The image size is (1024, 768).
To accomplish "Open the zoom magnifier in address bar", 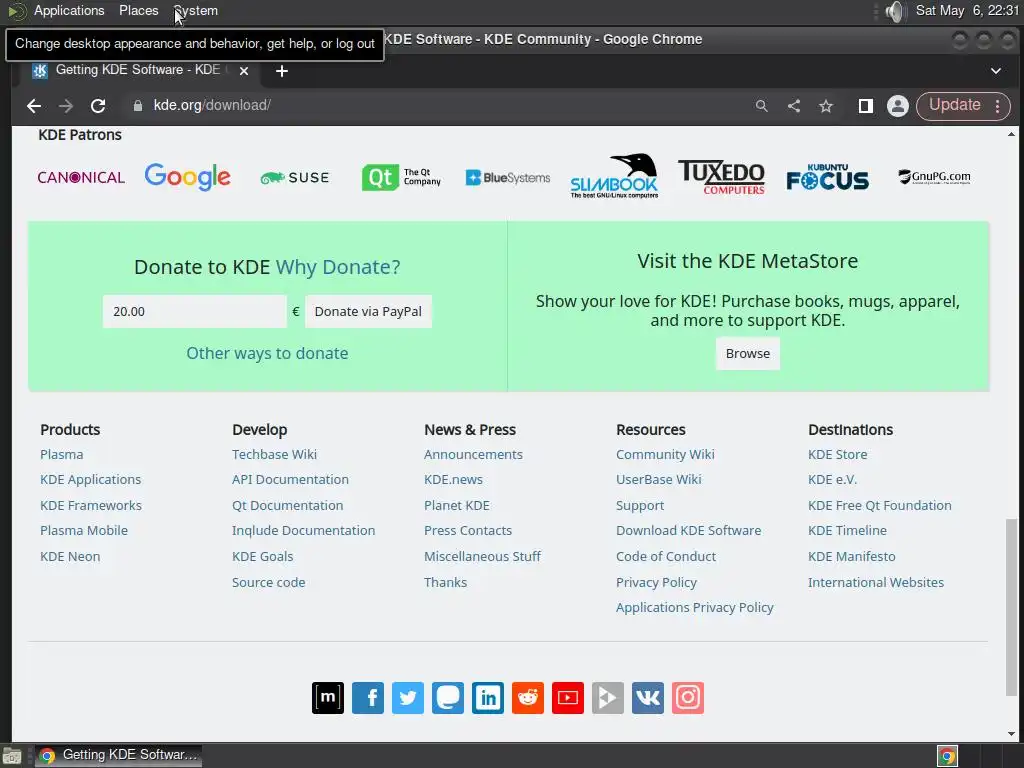I will point(761,106).
